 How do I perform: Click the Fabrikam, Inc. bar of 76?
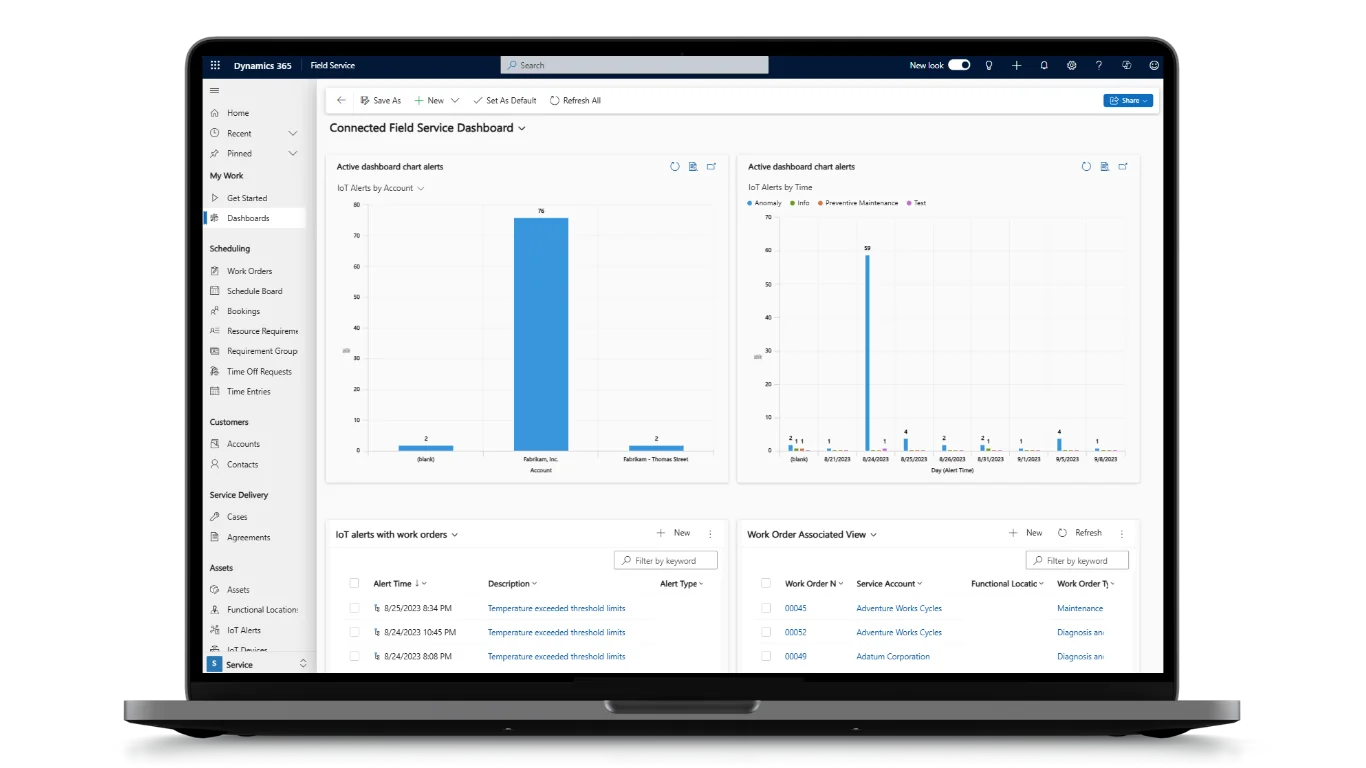pyautogui.click(x=541, y=334)
